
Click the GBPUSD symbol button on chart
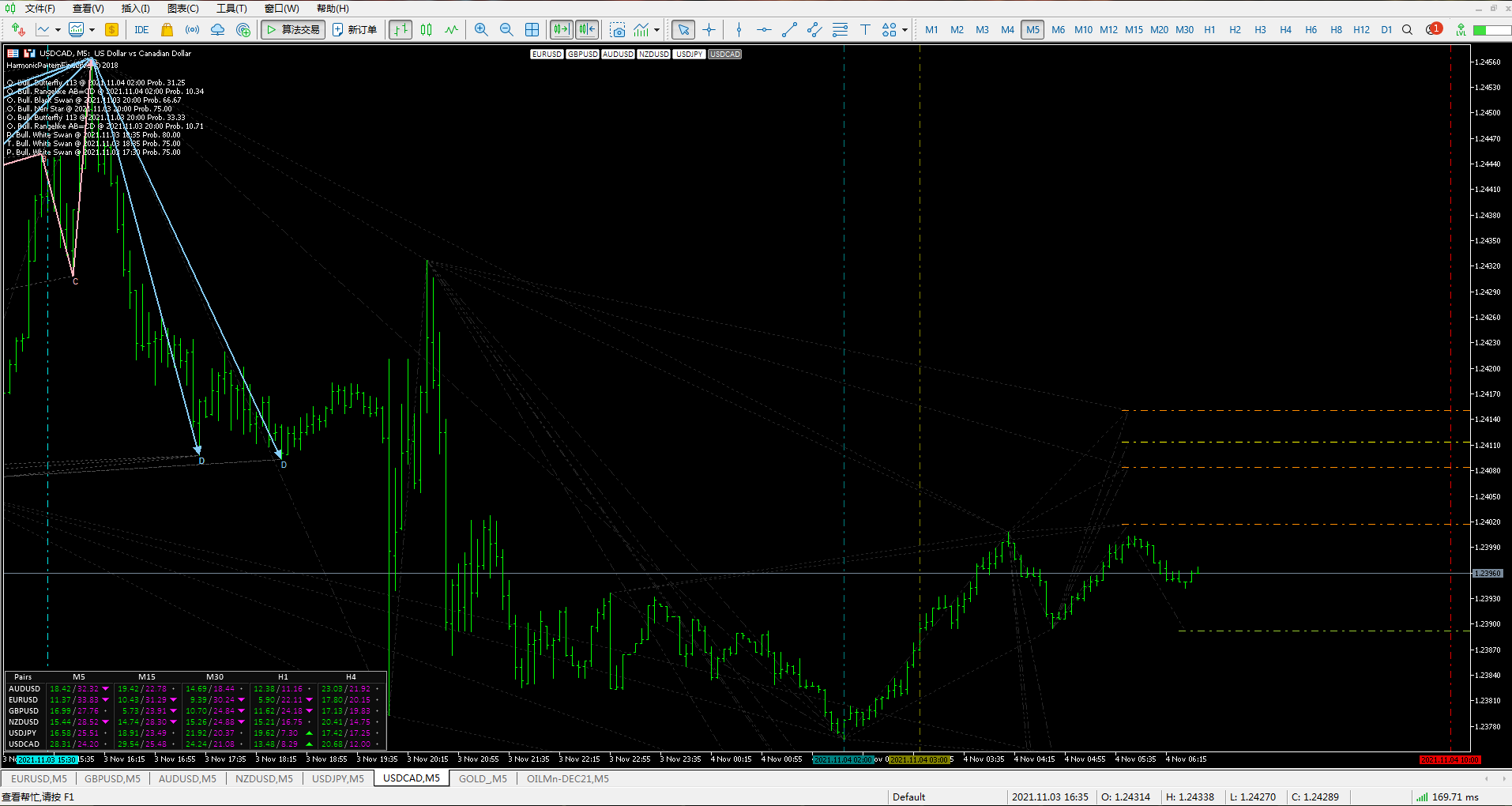[582, 55]
